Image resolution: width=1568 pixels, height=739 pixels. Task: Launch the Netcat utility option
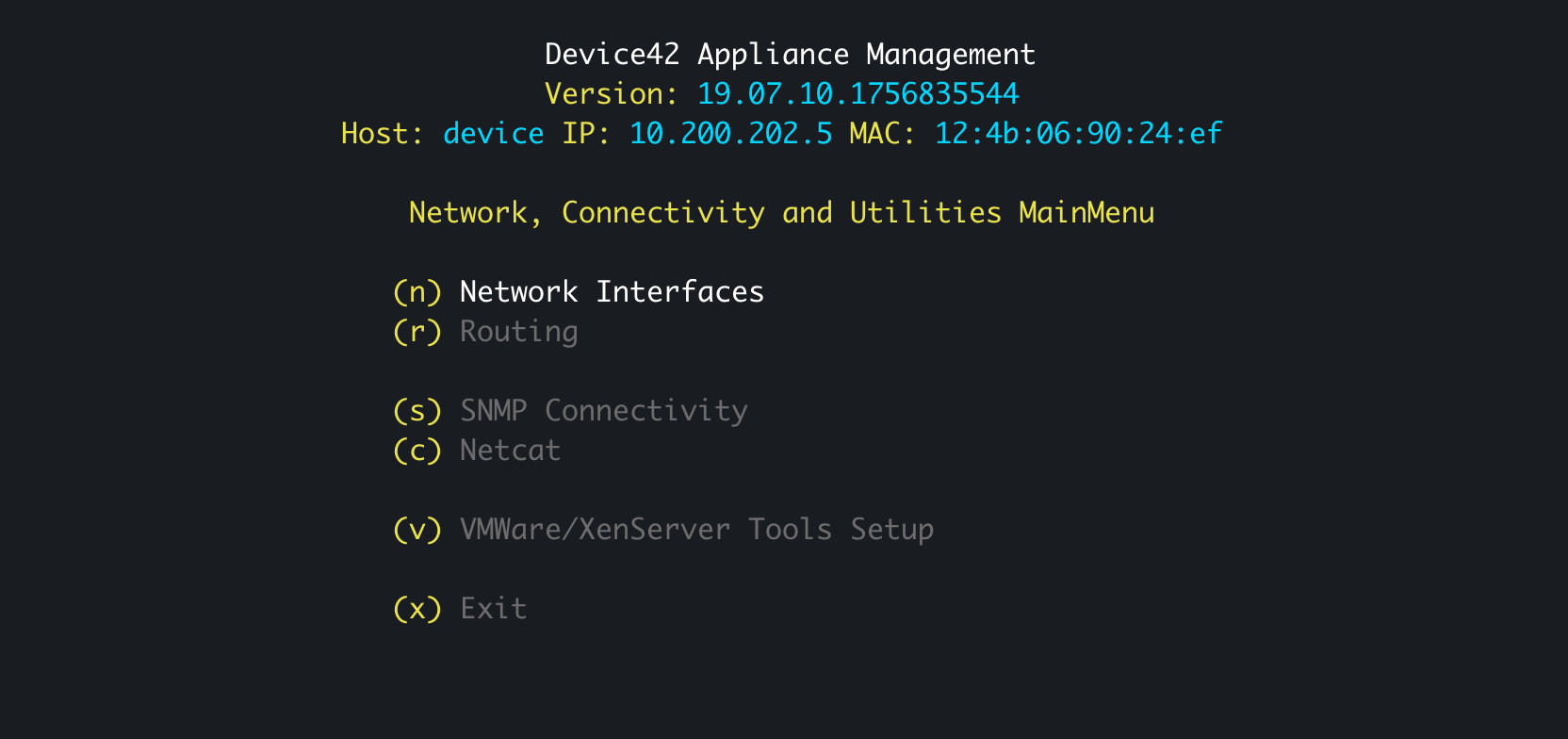(x=510, y=451)
